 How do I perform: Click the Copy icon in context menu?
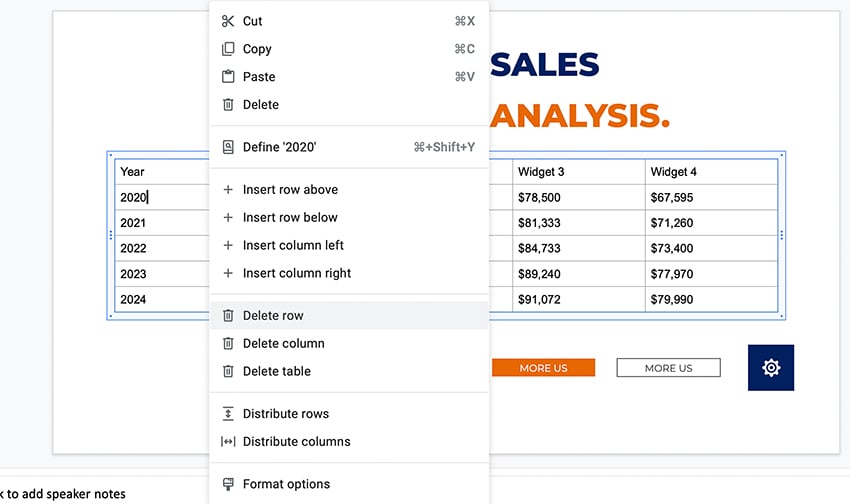click(x=228, y=49)
